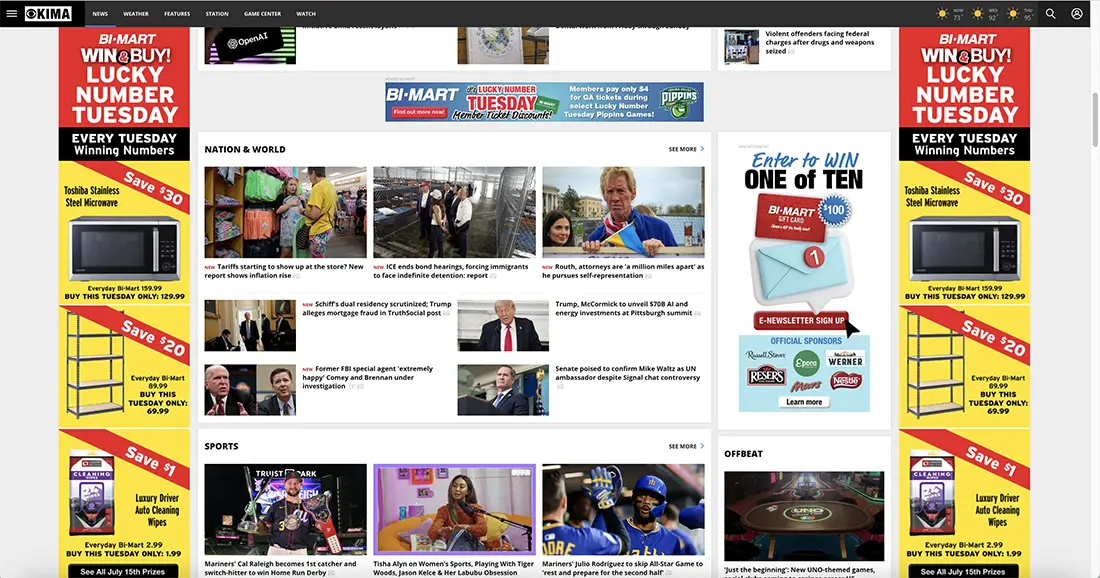Click the man holding flag thumbnail

tap(623, 212)
